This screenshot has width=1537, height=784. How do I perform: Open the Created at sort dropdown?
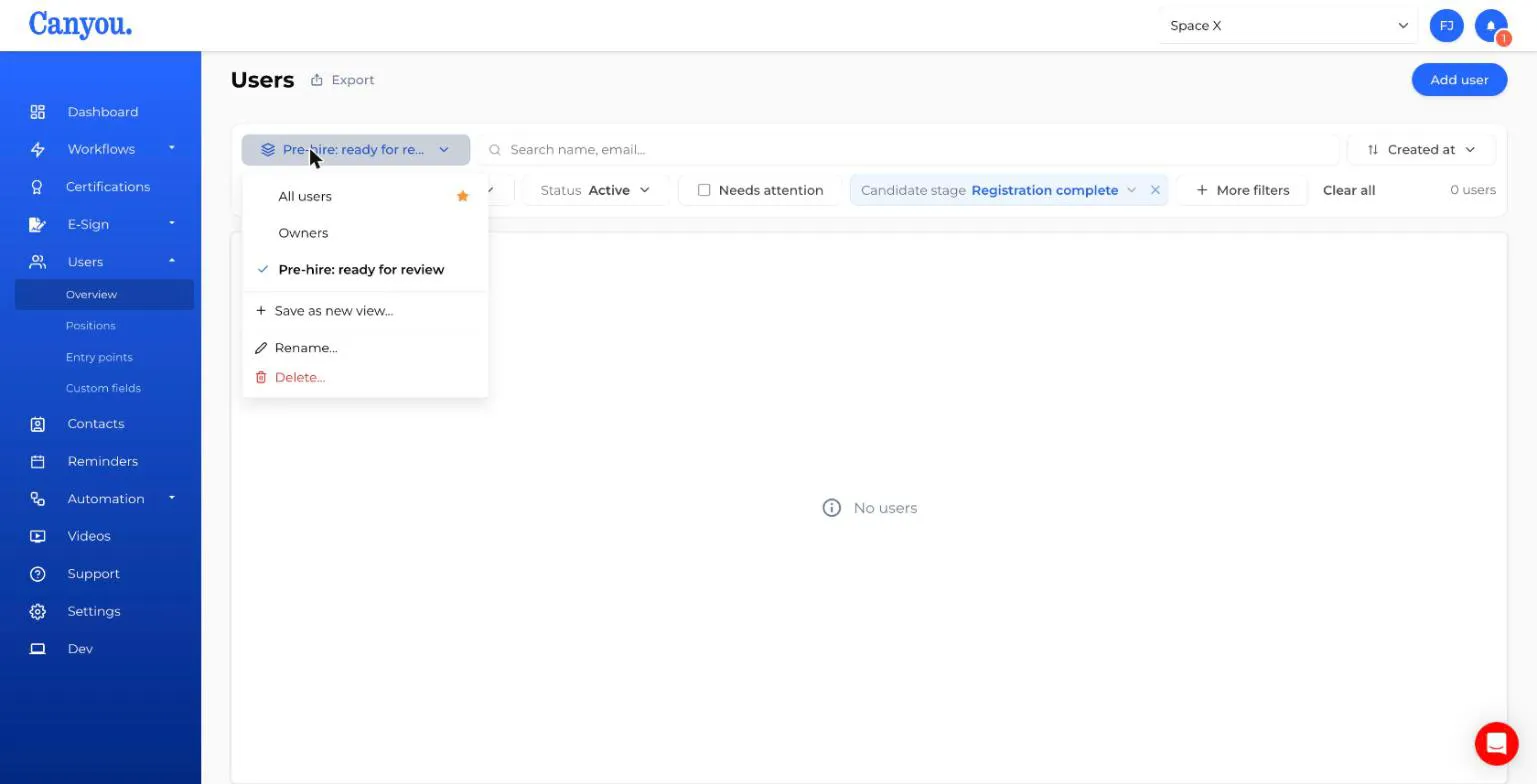pyautogui.click(x=1422, y=150)
